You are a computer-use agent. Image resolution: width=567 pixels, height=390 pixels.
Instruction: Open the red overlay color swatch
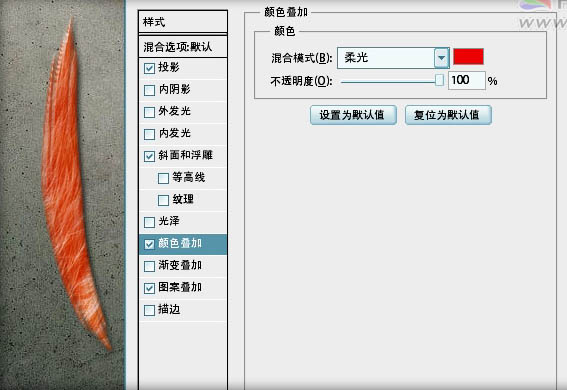468,57
